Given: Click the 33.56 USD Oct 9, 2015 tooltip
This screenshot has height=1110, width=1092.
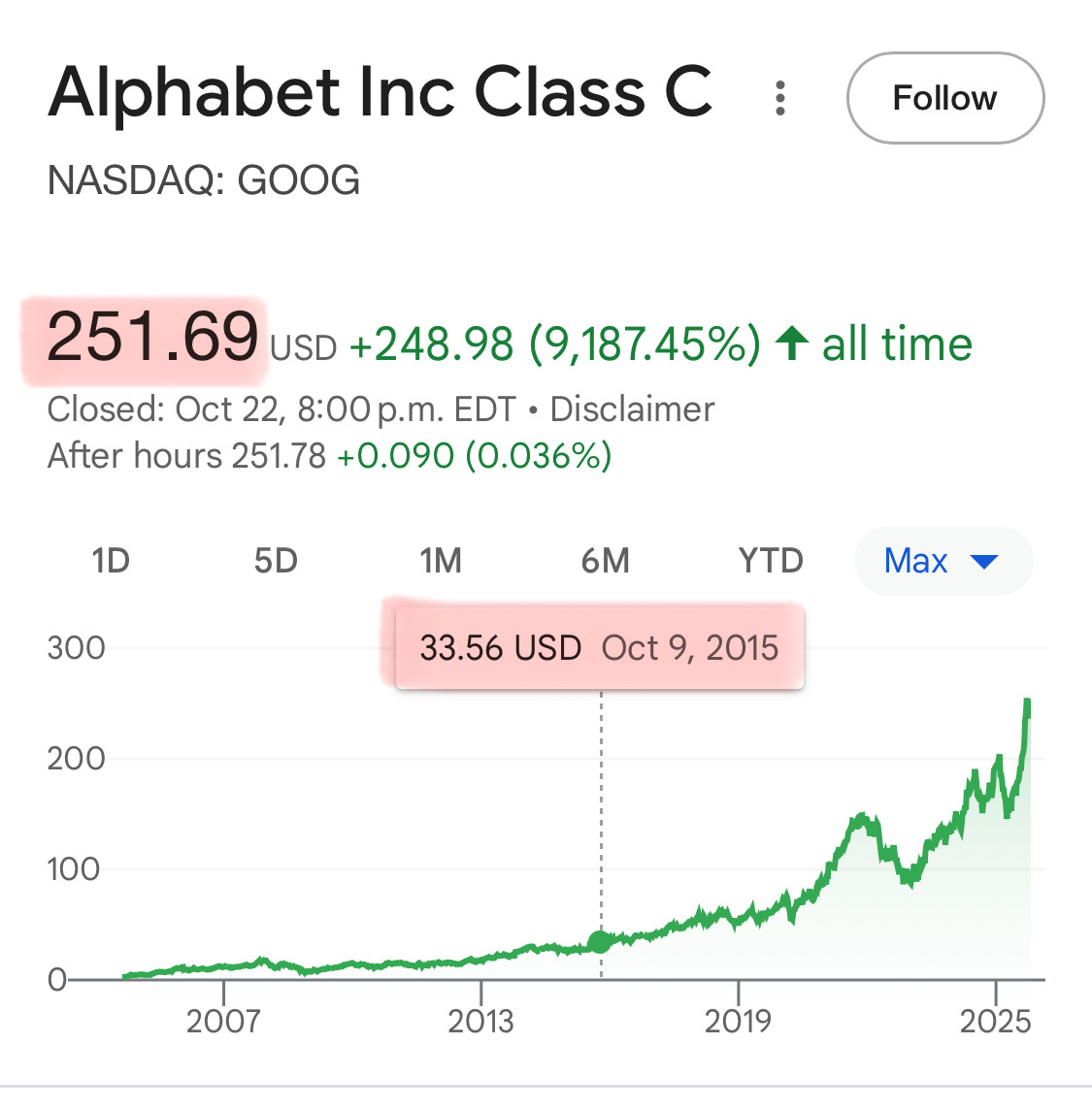Looking at the screenshot, I should tap(599, 647).
